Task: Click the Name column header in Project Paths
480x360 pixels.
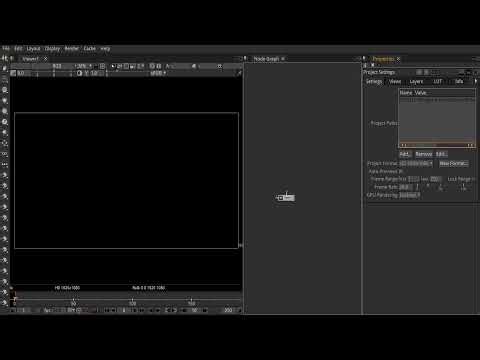Action: point(406,93)
